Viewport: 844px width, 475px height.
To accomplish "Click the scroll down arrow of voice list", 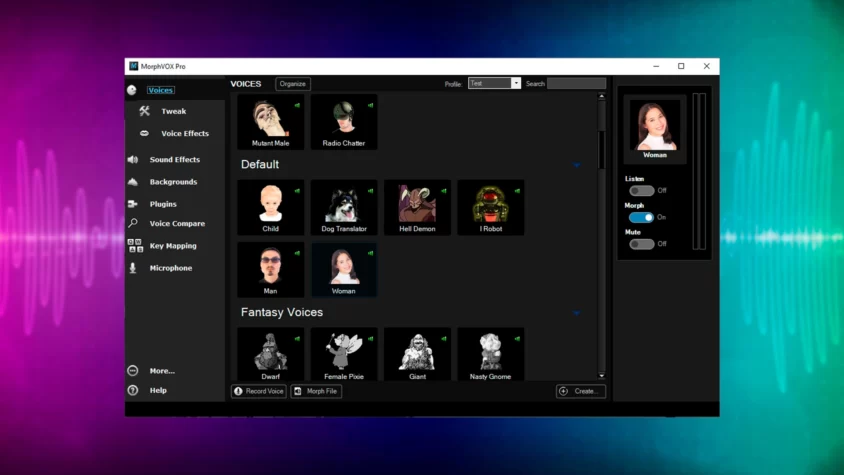I will tap(602, 375).
